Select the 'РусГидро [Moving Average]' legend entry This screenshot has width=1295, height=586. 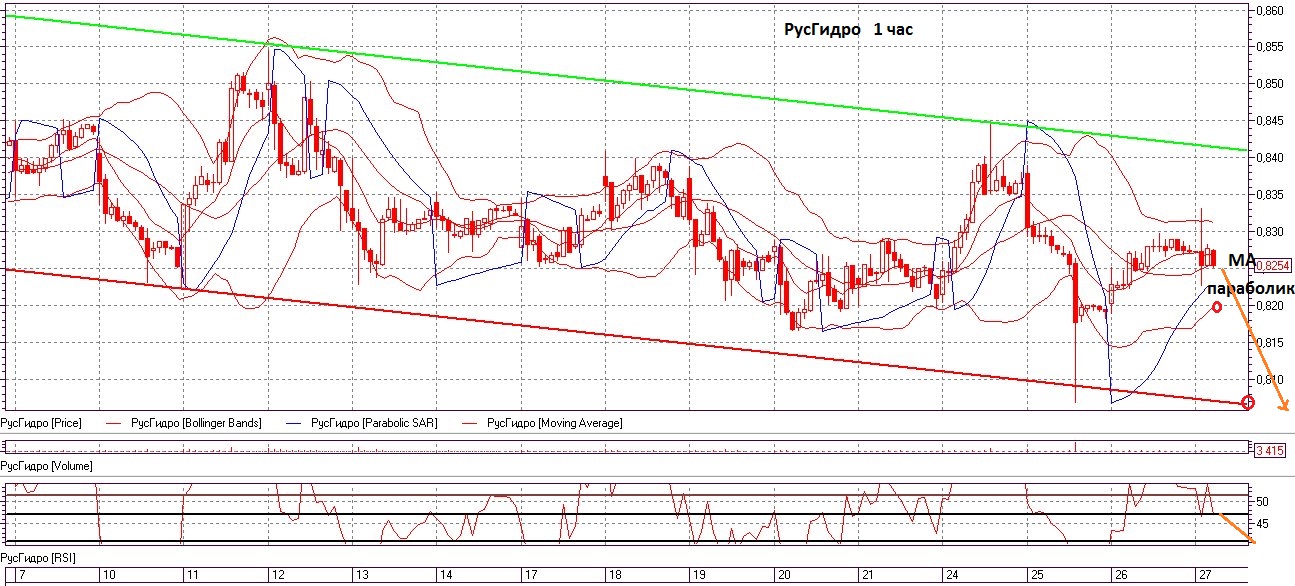554,423
